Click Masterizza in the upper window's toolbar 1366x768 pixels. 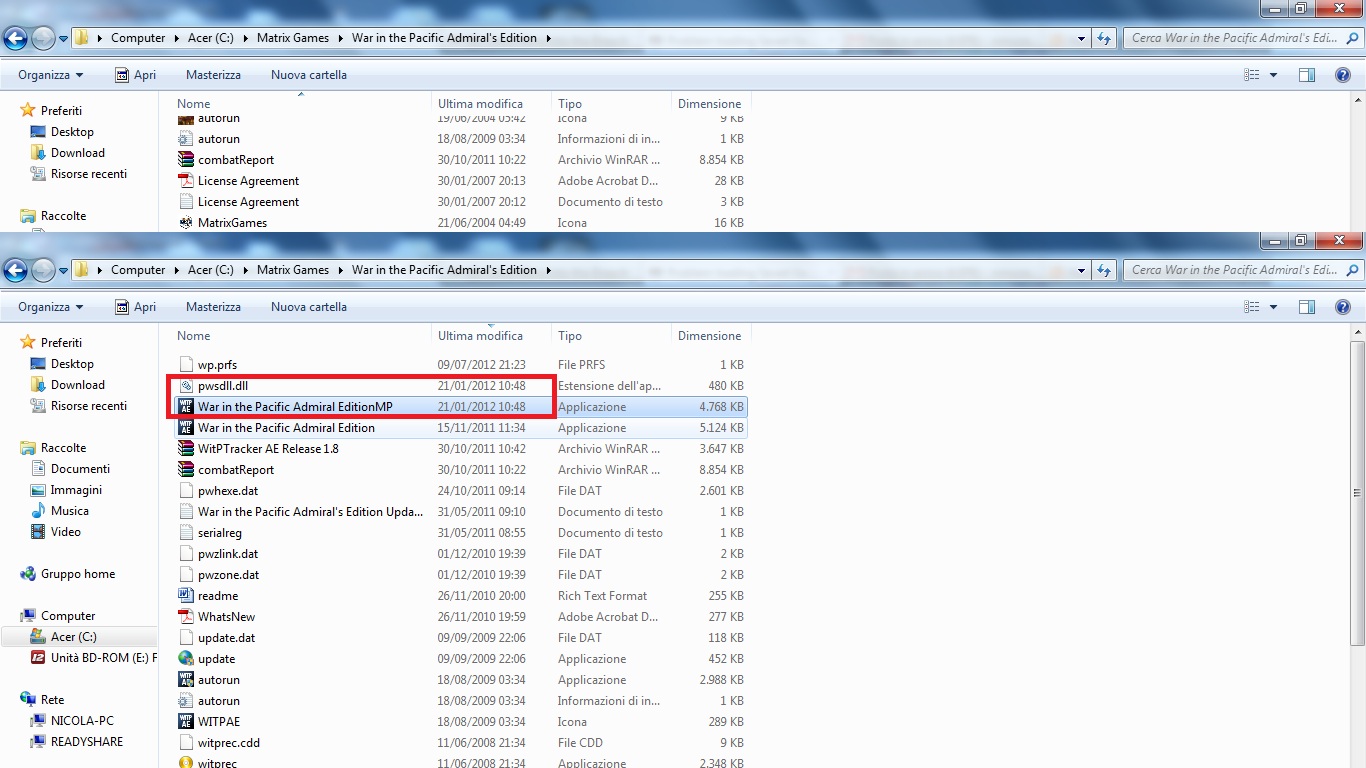[213, 75]
